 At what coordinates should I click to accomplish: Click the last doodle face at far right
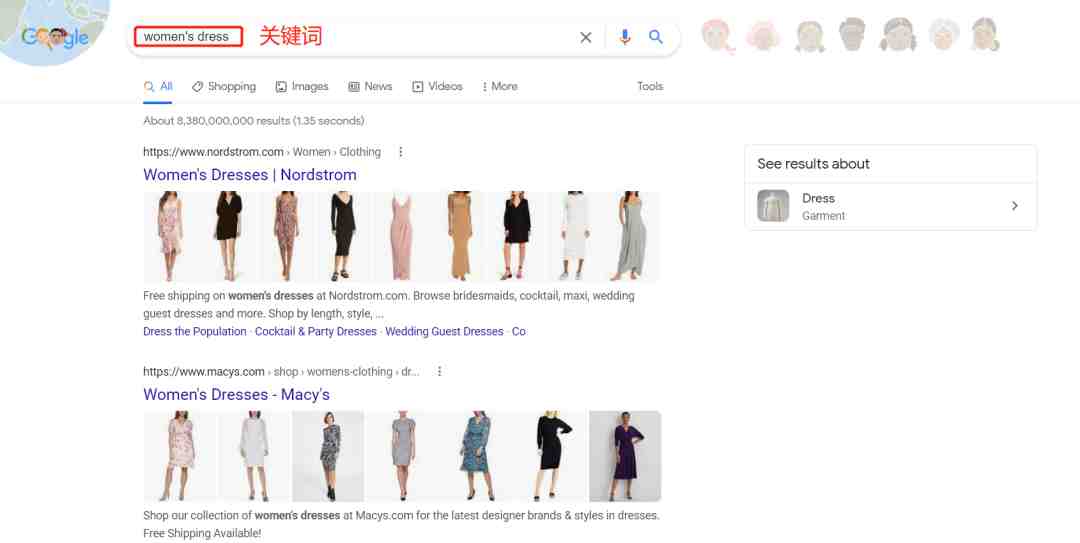point(985,35)
